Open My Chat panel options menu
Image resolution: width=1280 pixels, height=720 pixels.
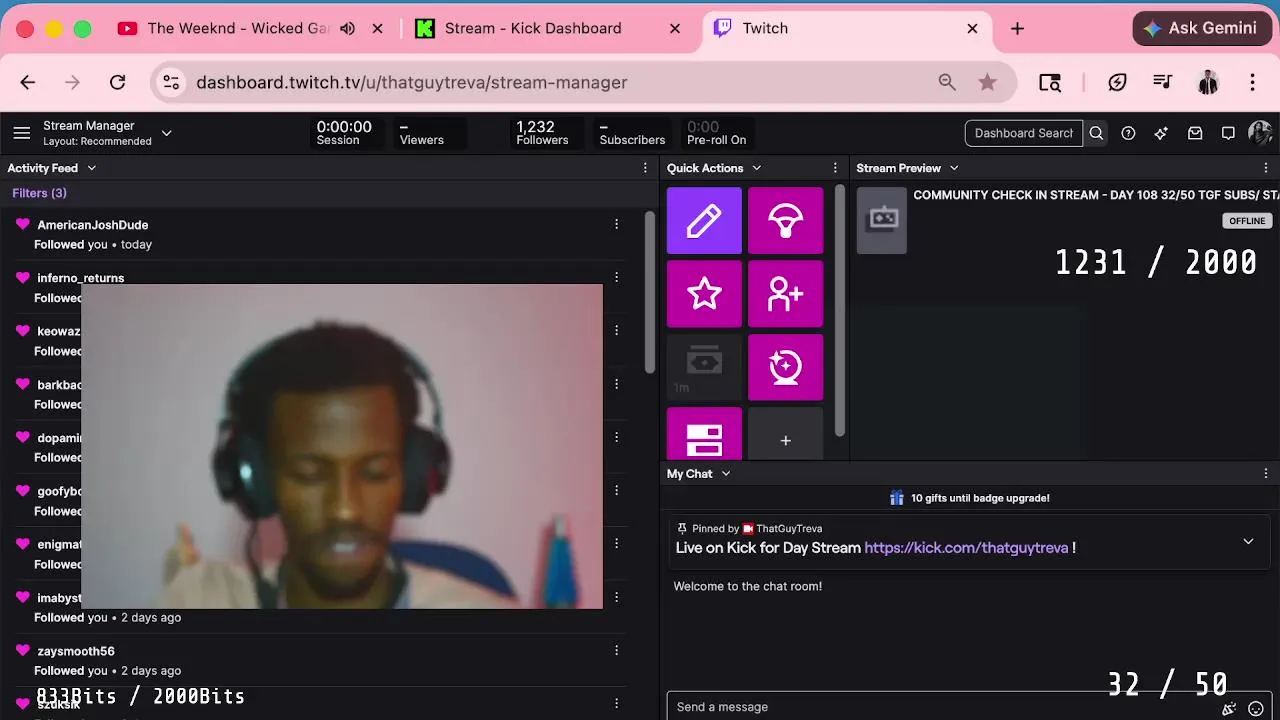tap(1266, 474)
